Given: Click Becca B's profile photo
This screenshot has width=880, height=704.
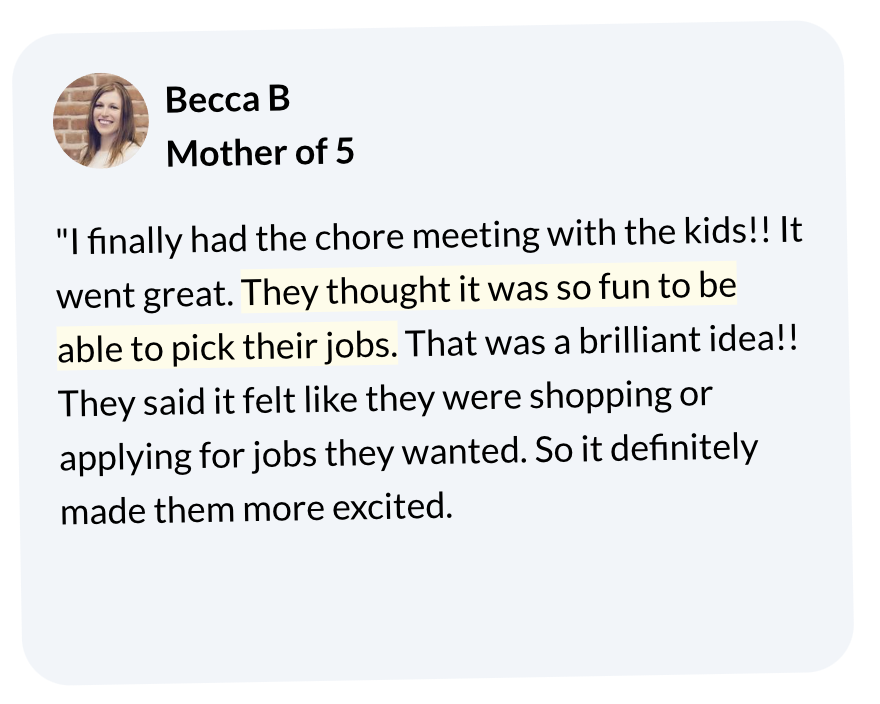Looking at the screenshot, I should pyautogui.click(x=100, y=121).
